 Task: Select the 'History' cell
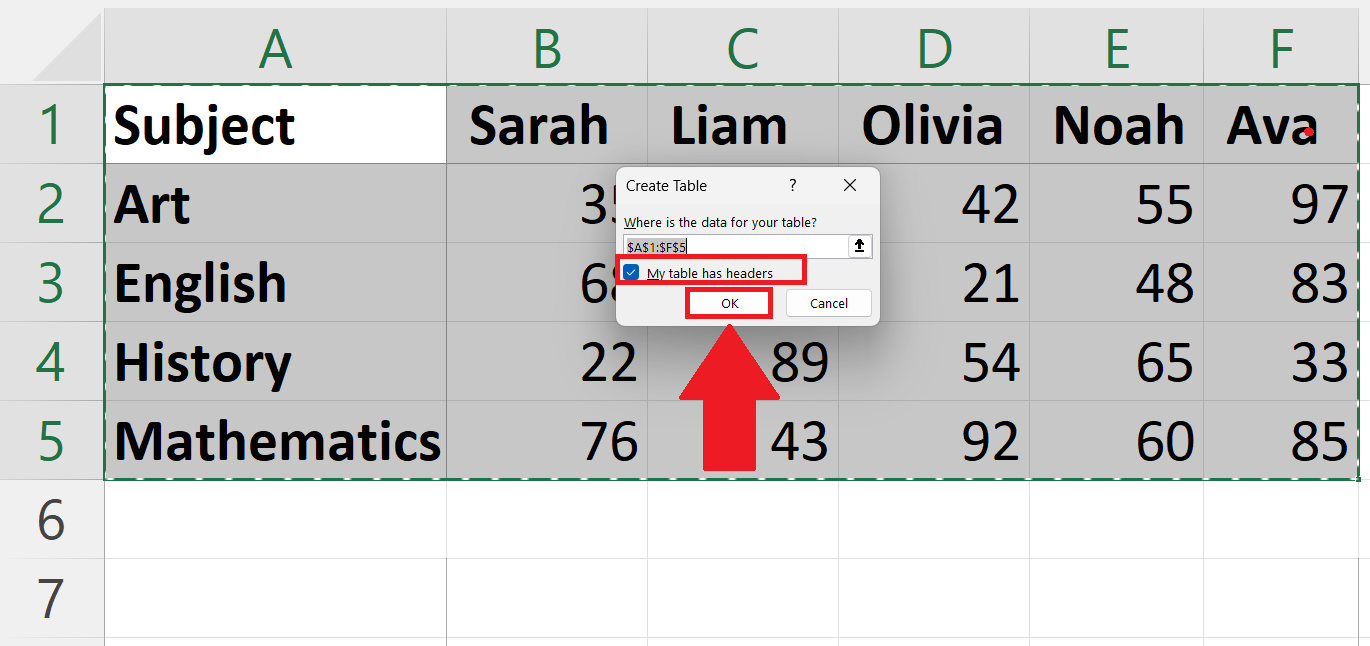click(275, 362)
